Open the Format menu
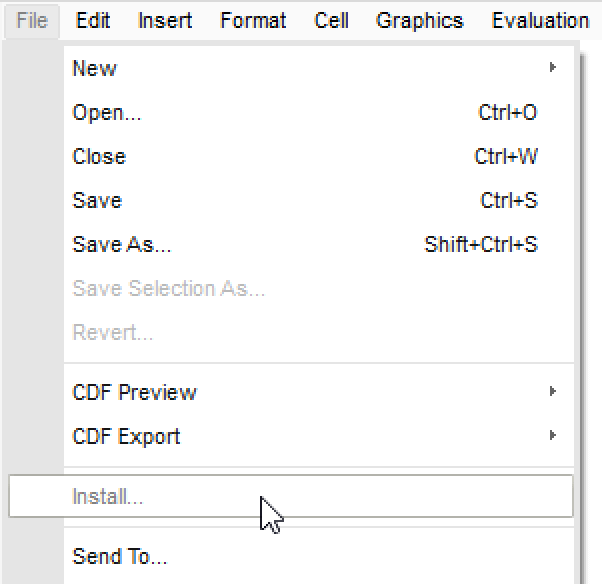 [x=253, y=20]
